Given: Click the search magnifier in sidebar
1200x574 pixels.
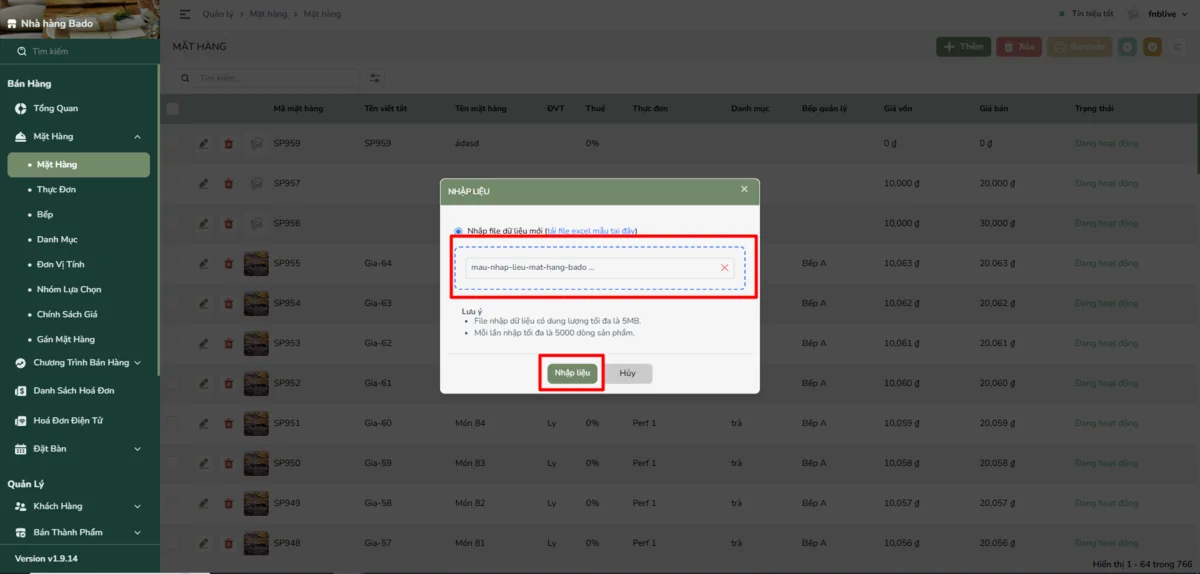Looking at the screenshot, I should [21, 51].
